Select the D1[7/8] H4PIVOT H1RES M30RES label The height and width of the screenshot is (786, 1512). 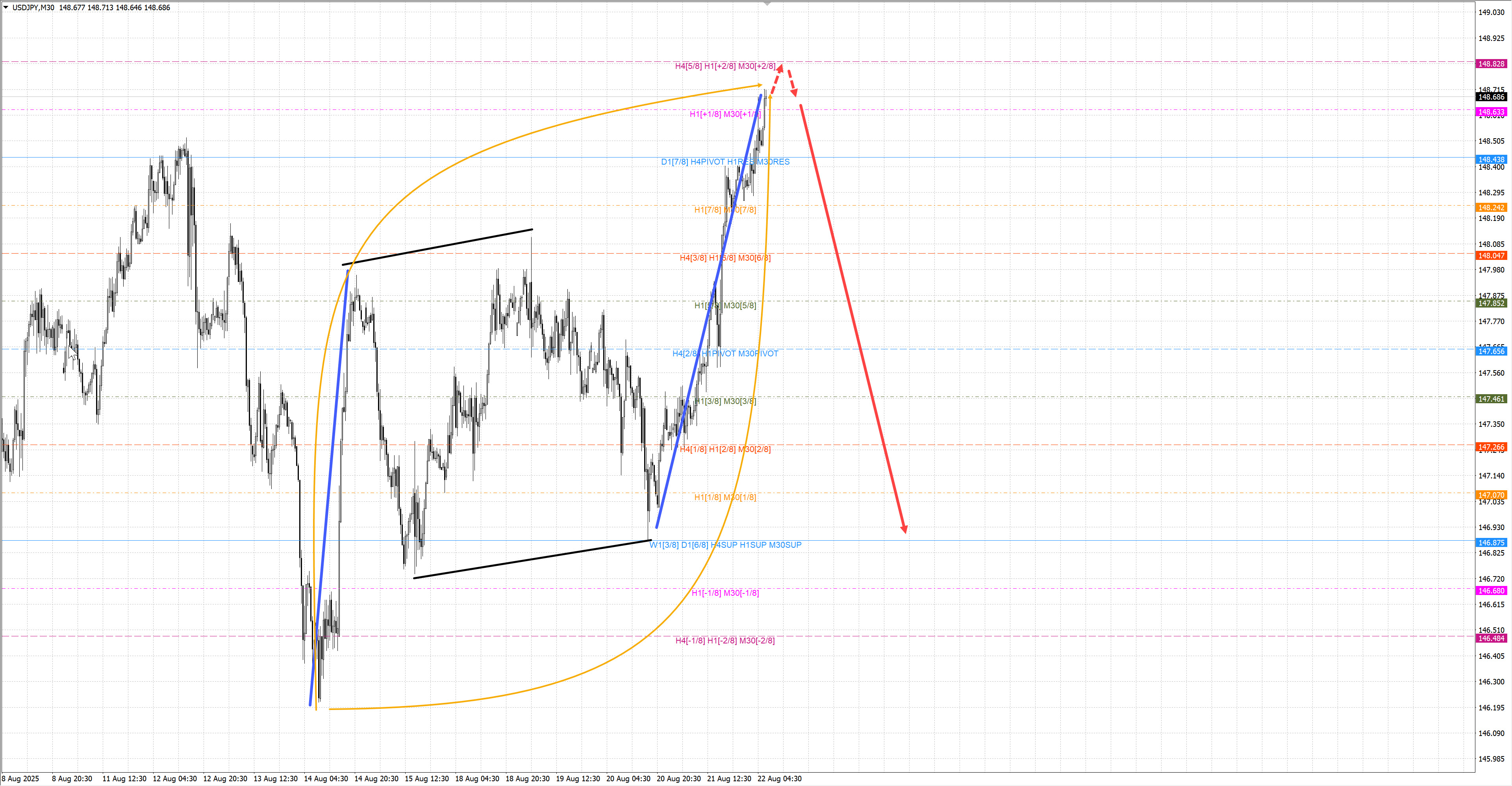click(725, 162)
